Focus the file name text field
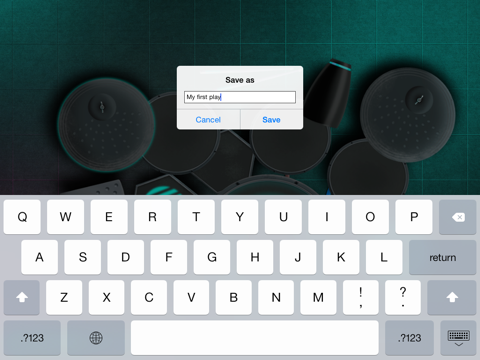The image size is (480, 360). pyautogui.click(x=240, y=97)
